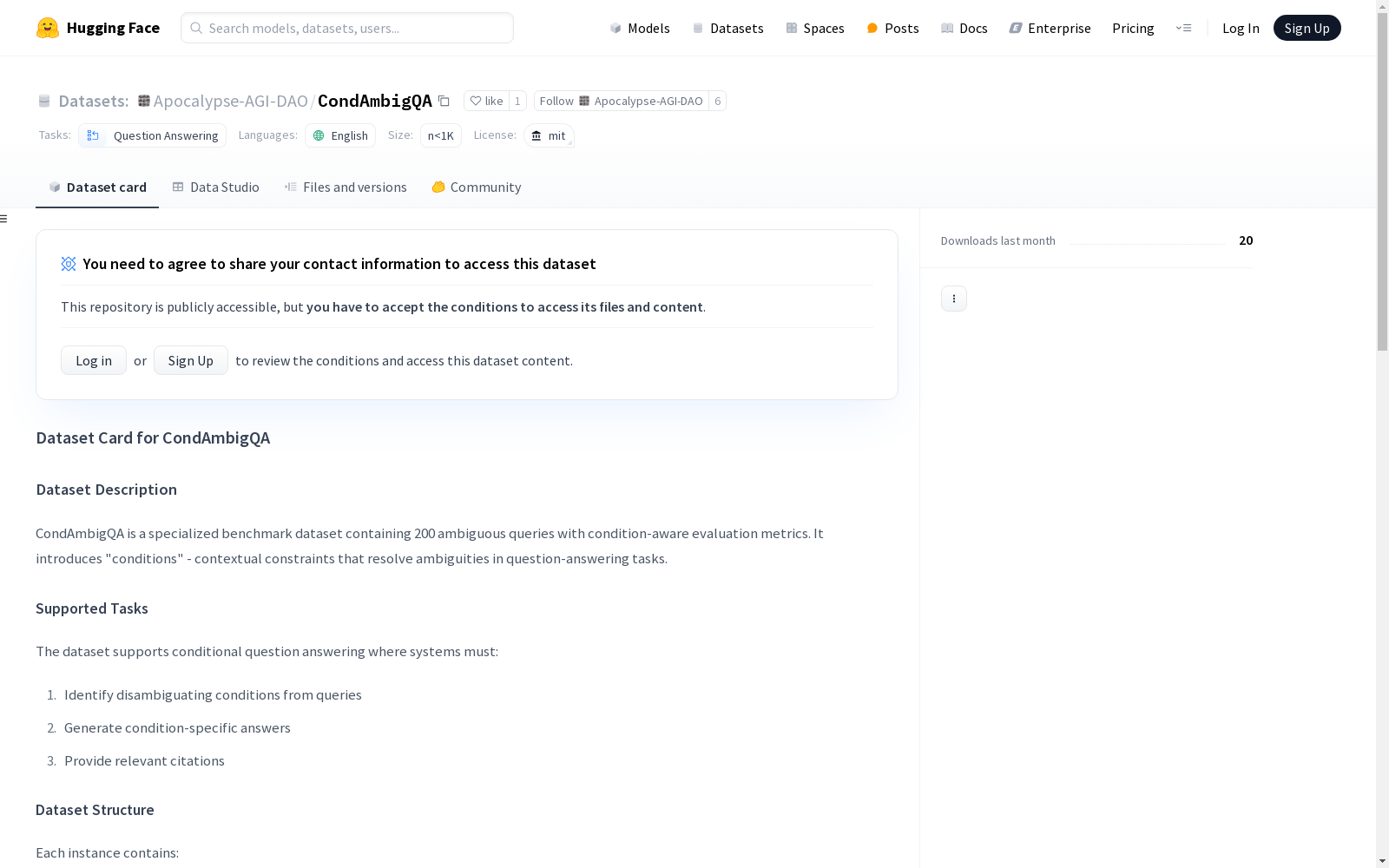
Task: Go to Datasets in the navigation
Action: (x=727, y=28)
